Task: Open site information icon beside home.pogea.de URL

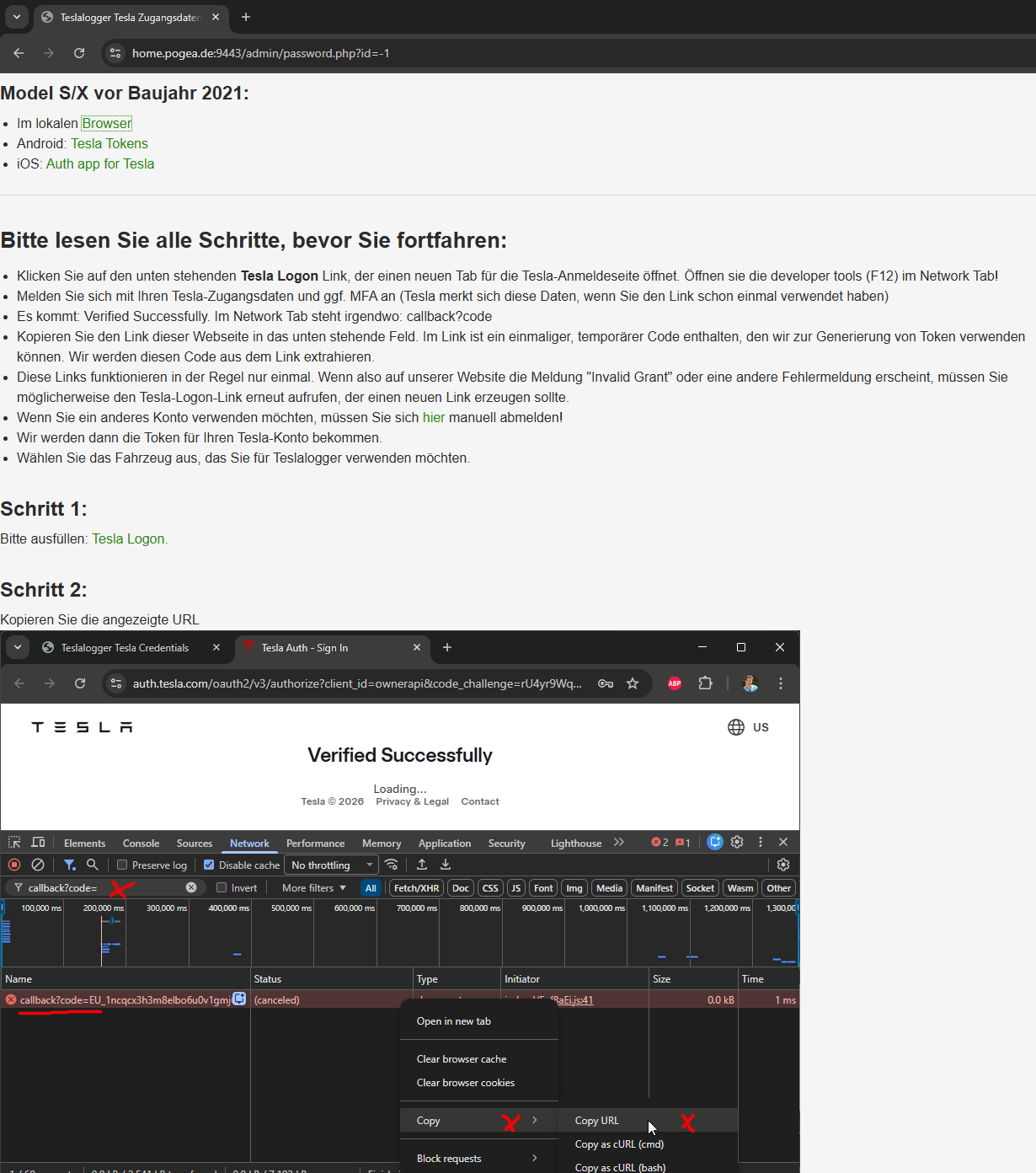Action: click(x=115, y=53)
